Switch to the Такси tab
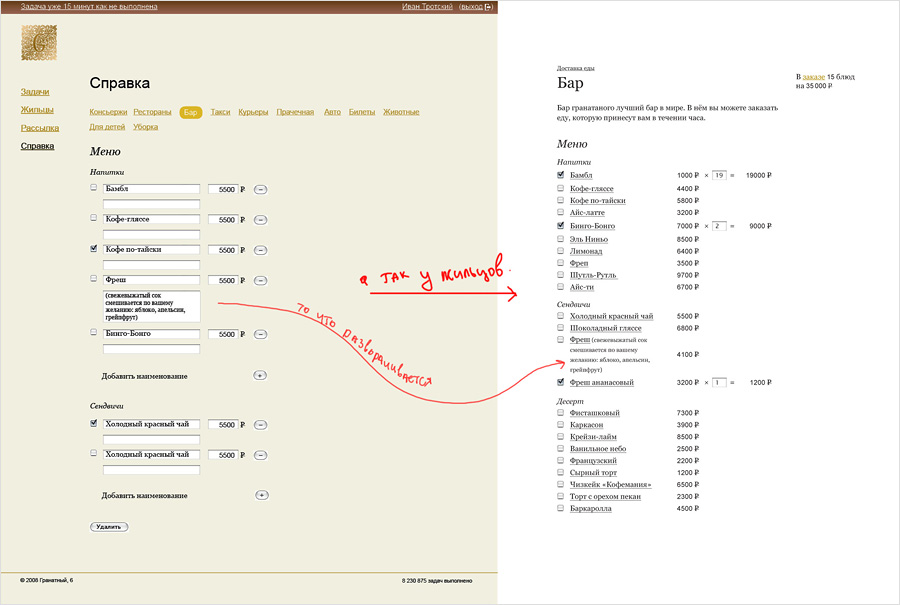 (220, 112)
